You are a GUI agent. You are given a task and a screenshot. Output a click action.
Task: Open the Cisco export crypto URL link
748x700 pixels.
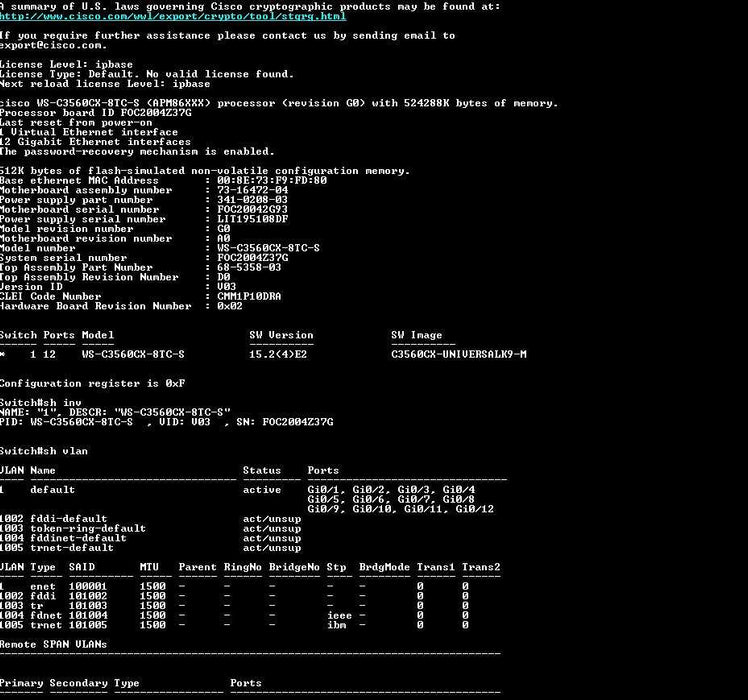[173, 16]
